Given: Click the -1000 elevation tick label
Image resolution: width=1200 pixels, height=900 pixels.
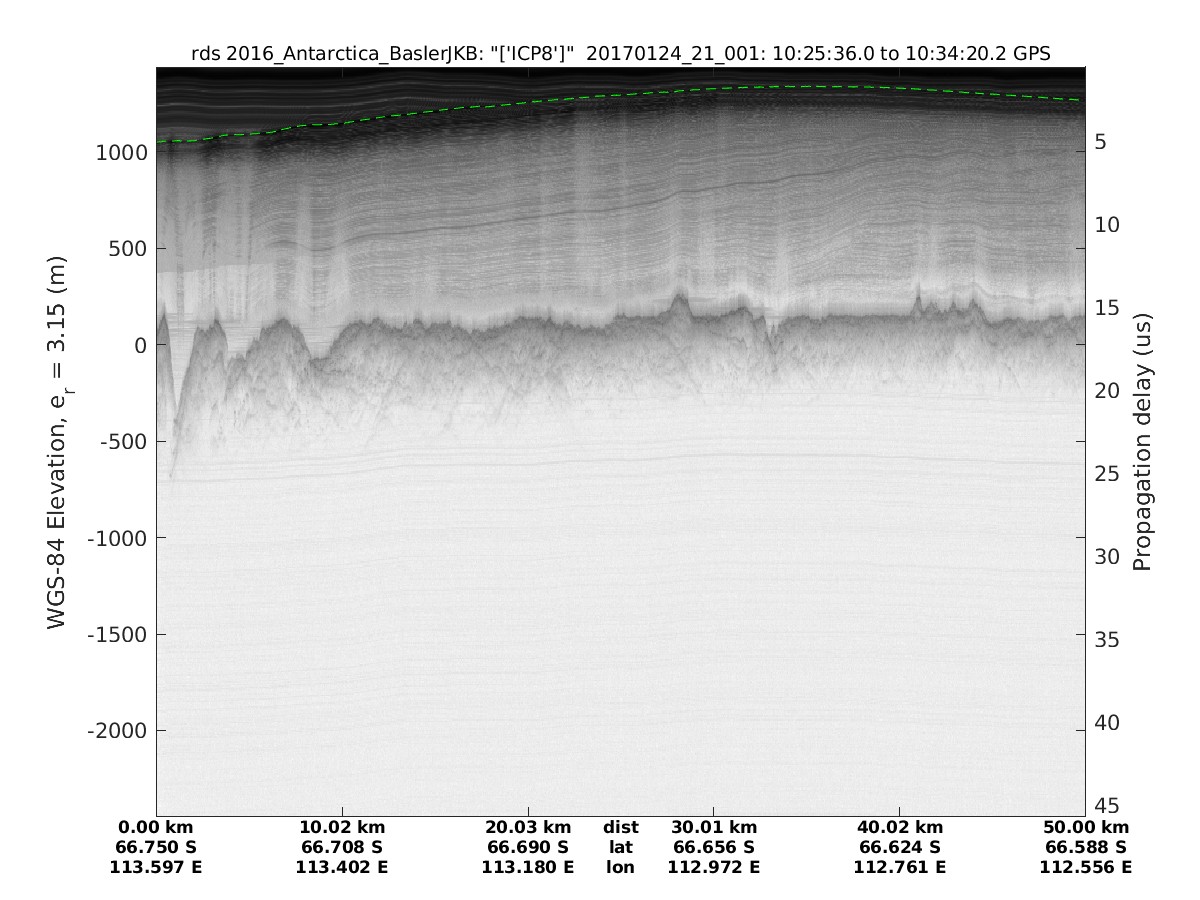Looking at the screenshot, I should pos(119,538).
